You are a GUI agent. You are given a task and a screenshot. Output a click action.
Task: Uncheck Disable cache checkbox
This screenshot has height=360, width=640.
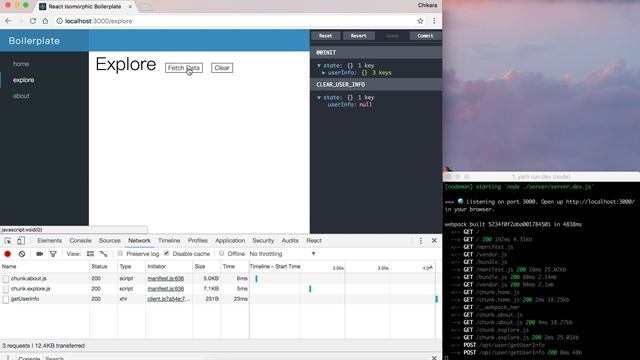pyautogui.click(x=167, y=253)
